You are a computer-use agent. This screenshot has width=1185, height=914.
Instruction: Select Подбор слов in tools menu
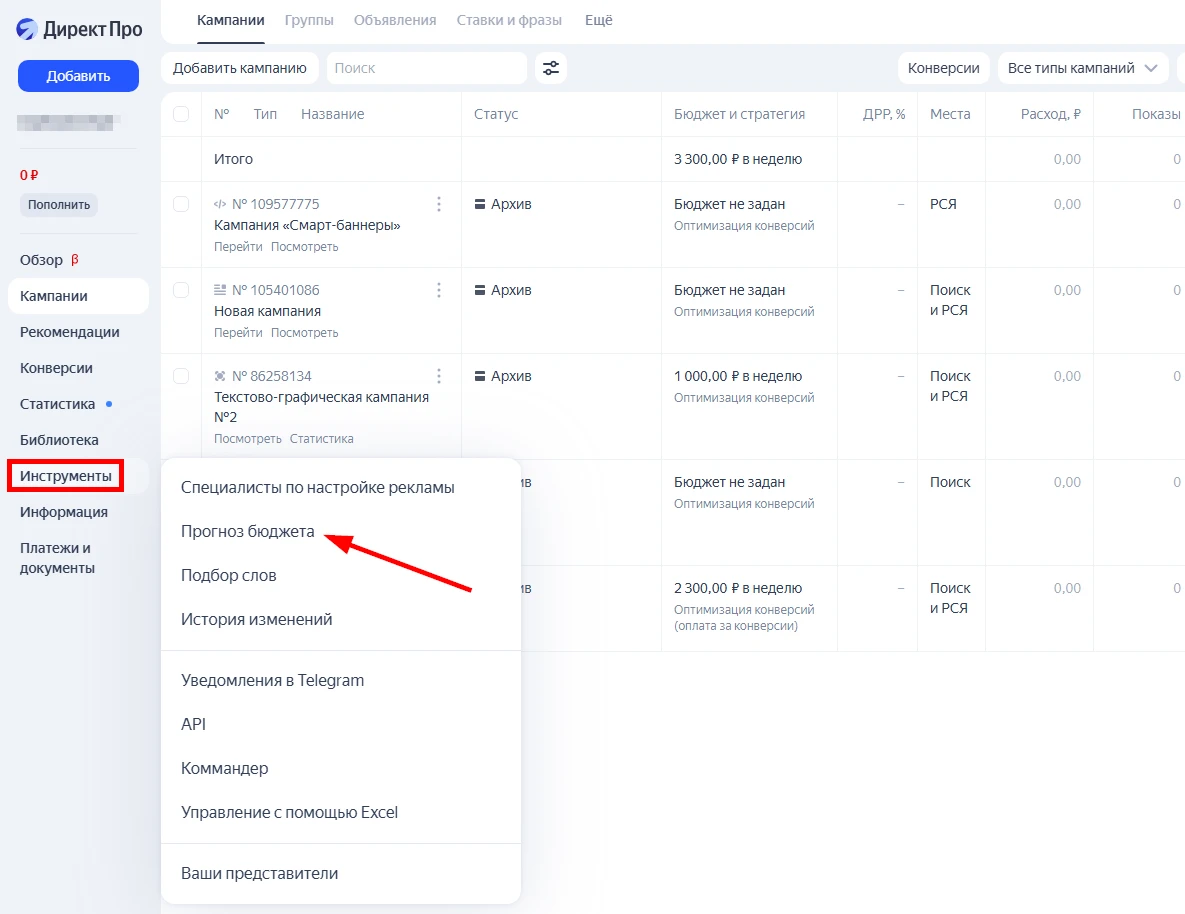pos(229,576)
